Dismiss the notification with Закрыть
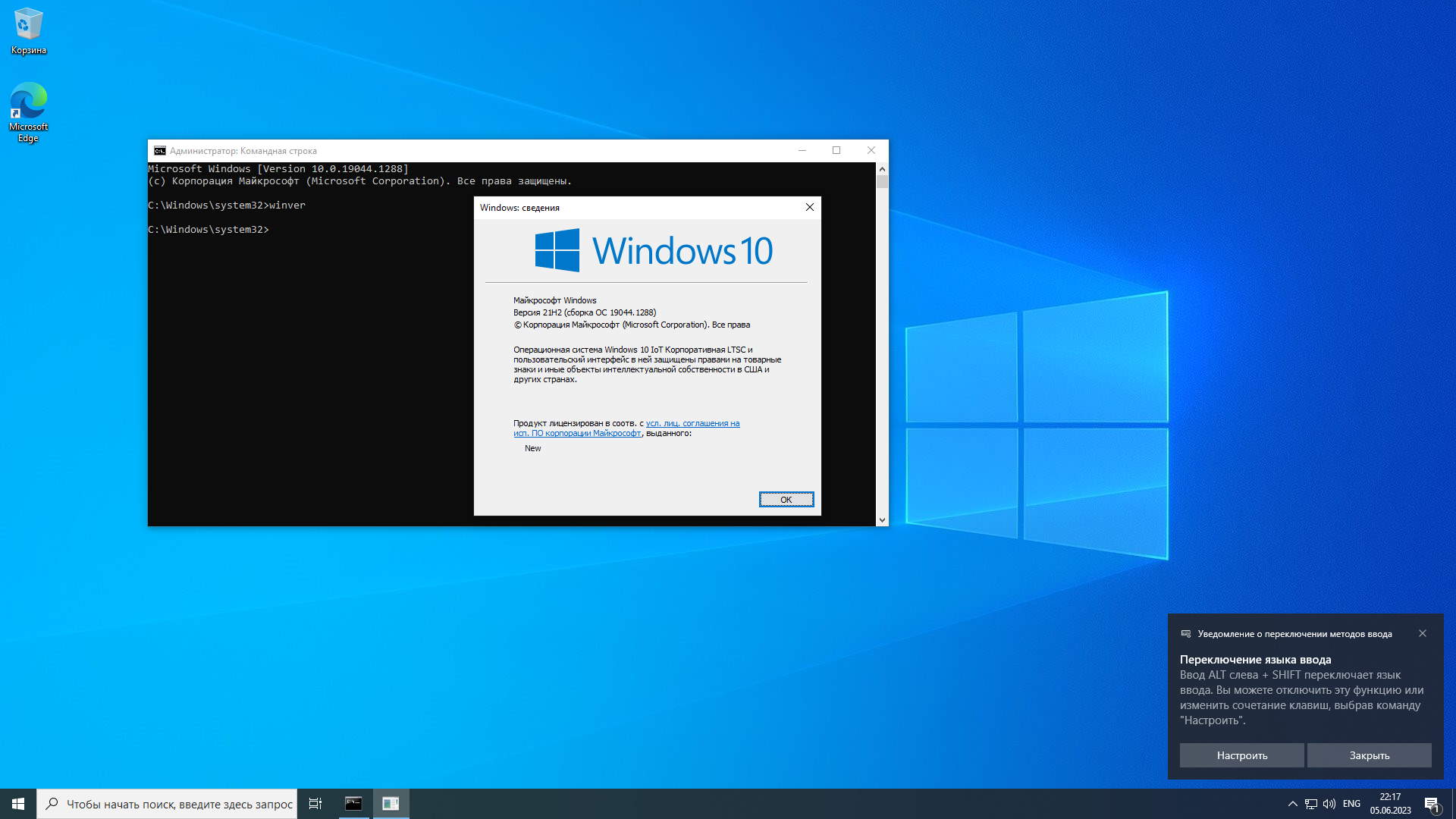 click(1369, 755)
